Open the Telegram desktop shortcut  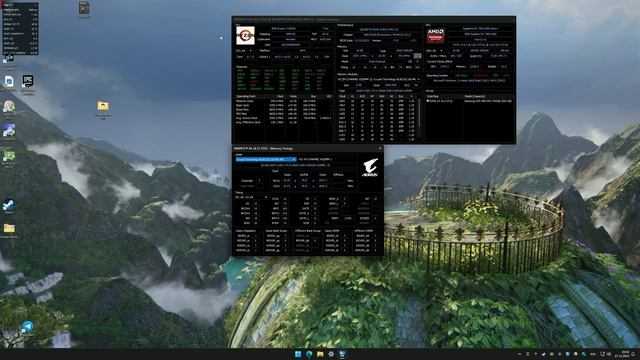click(x=27, y=327)
